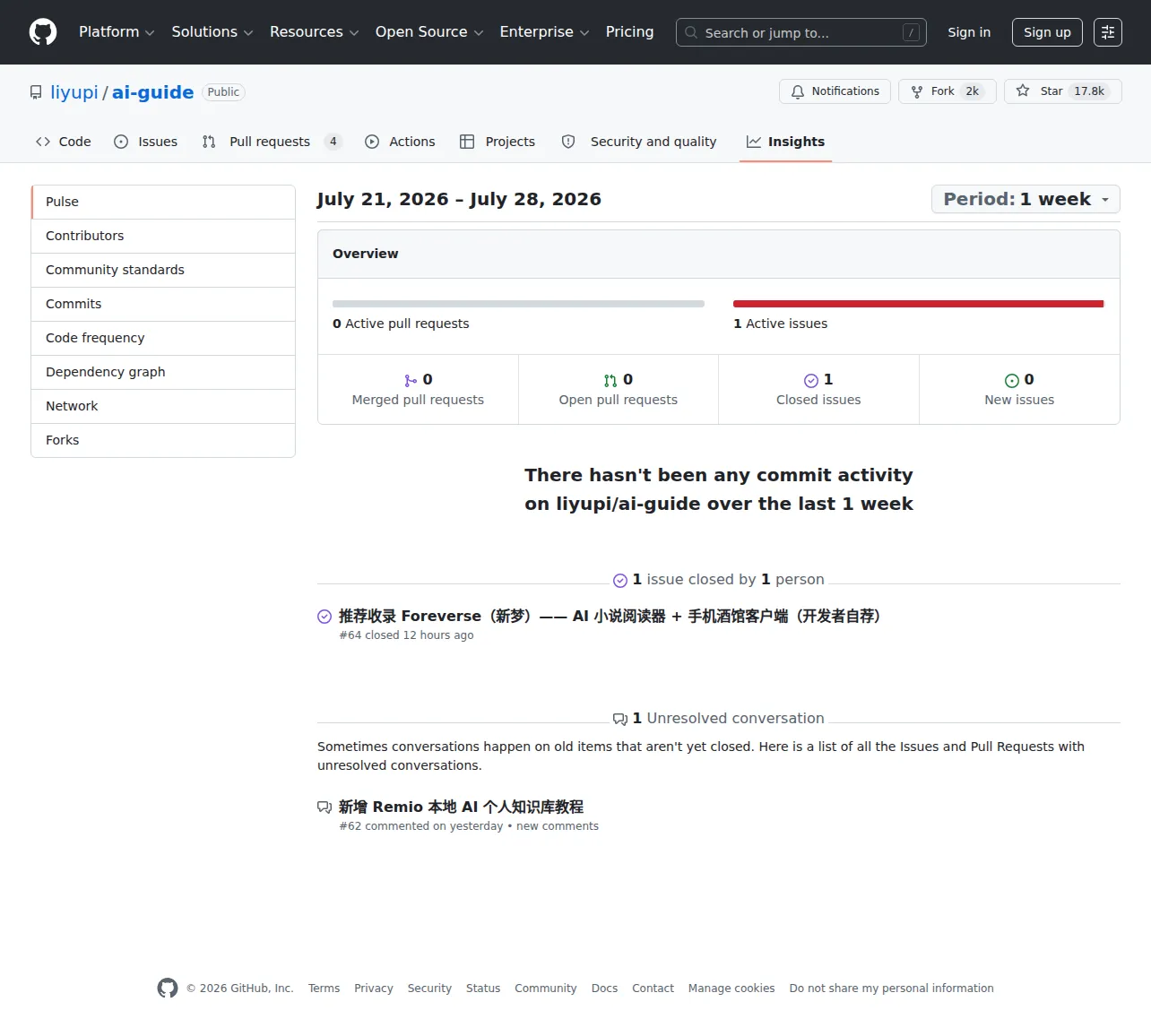This screenshot has width=1151, height=1036.
Task: Click the comment icon beside Remio issue
Action: 325,807
